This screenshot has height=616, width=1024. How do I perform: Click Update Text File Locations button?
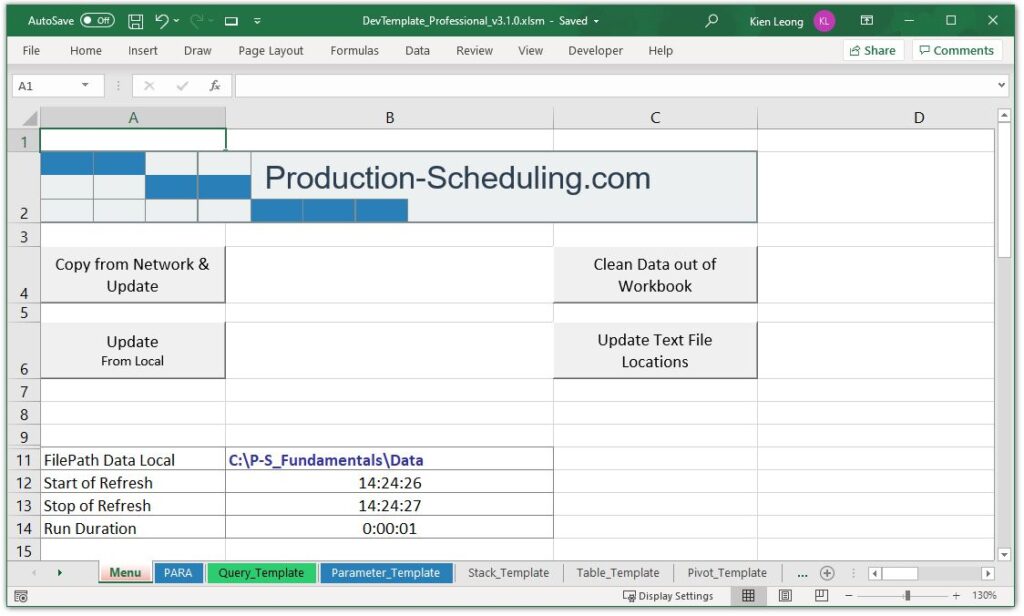(x=655, y=350)
